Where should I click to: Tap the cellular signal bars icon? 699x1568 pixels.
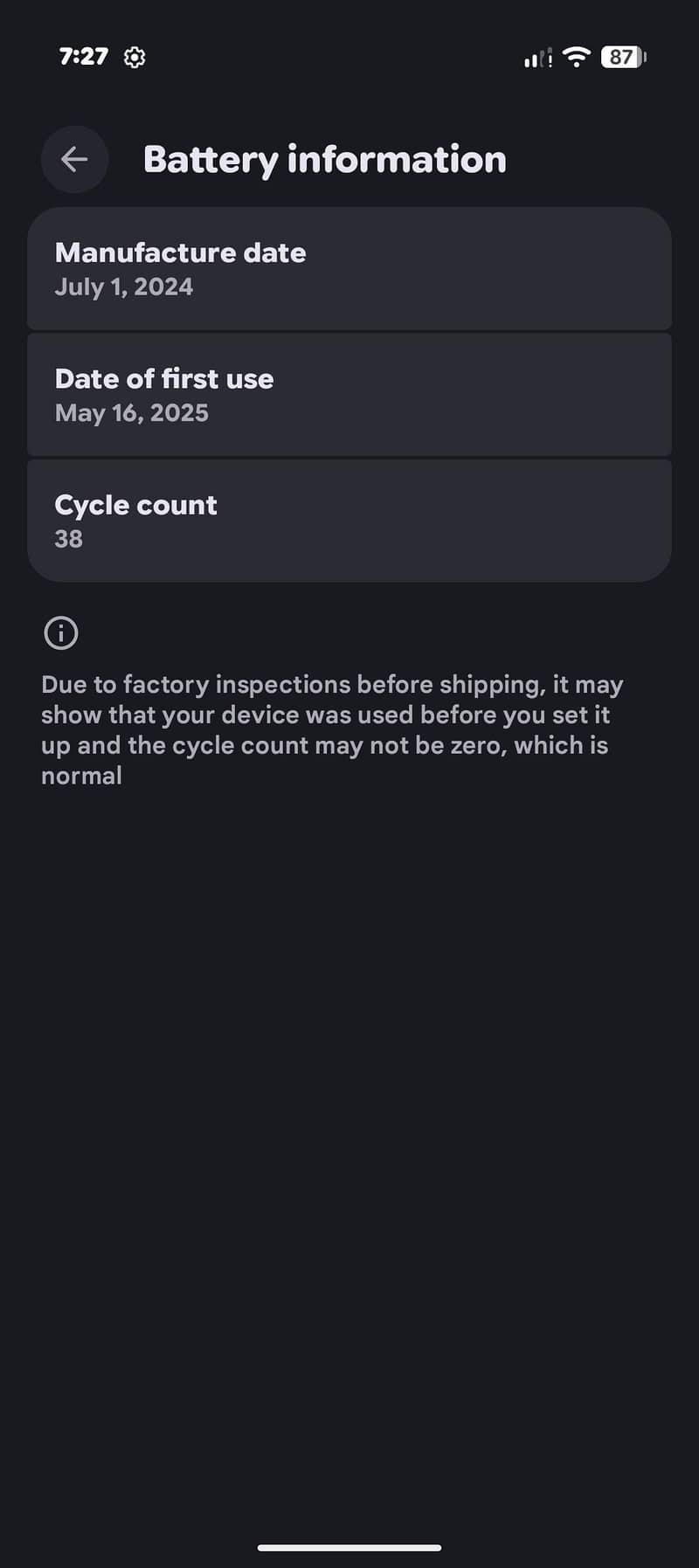tap(537, 59)
